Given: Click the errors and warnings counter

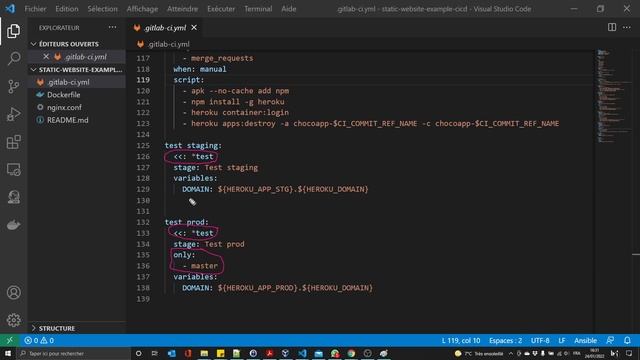Looking at the screenshot, I should click(39, 340).
